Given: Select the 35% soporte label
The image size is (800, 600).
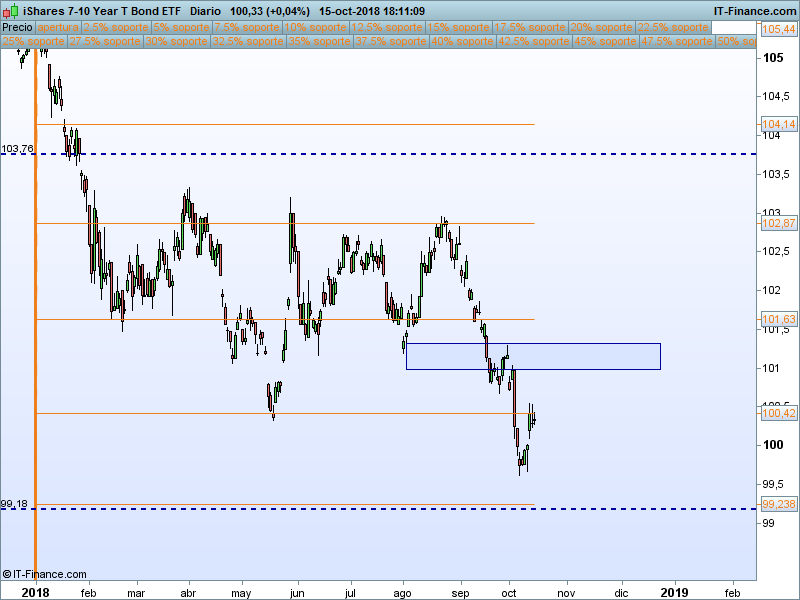Looking at the screenshot, I should click(319, 41).
